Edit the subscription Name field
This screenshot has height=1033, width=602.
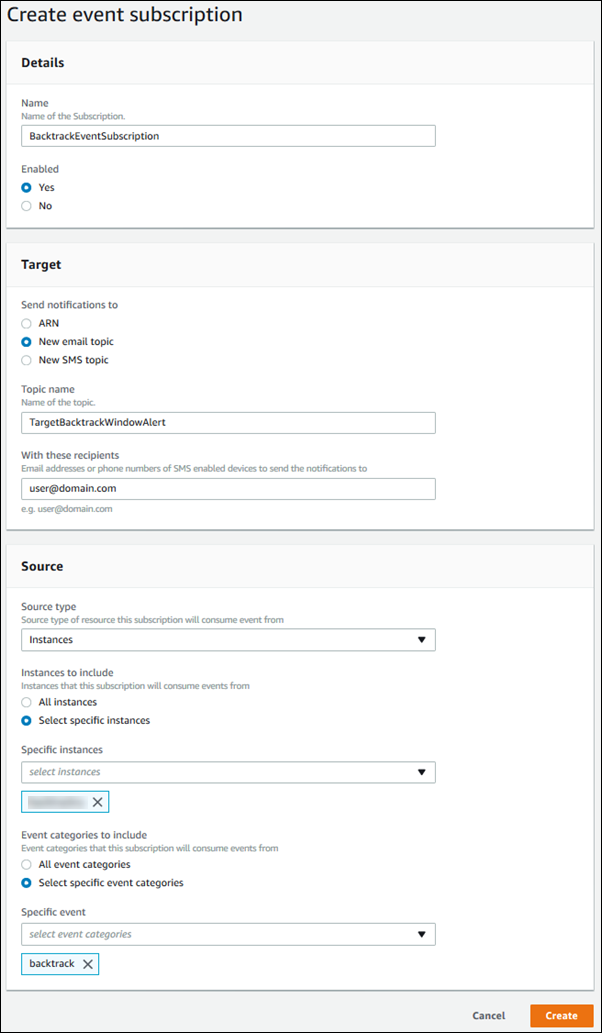coord(228,135)
